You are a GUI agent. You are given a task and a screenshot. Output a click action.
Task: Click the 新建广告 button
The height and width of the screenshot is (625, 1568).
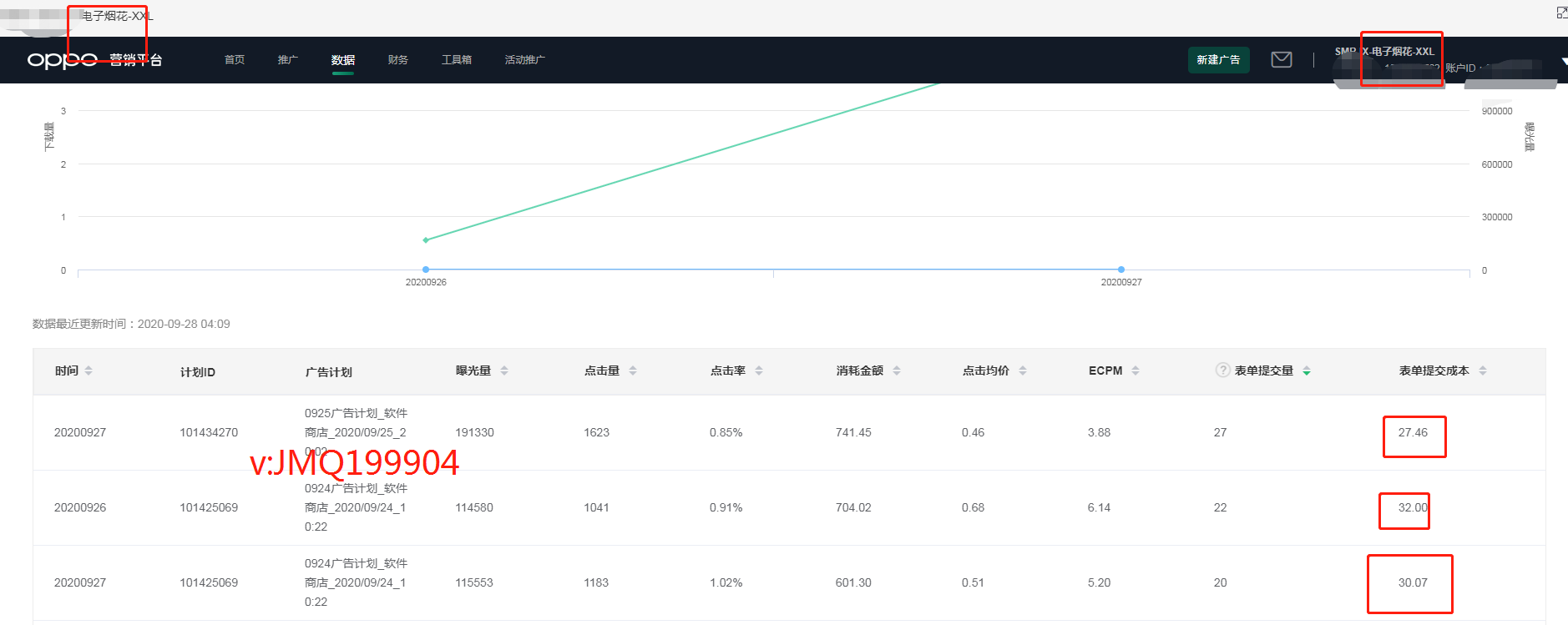coord(1218,60)
